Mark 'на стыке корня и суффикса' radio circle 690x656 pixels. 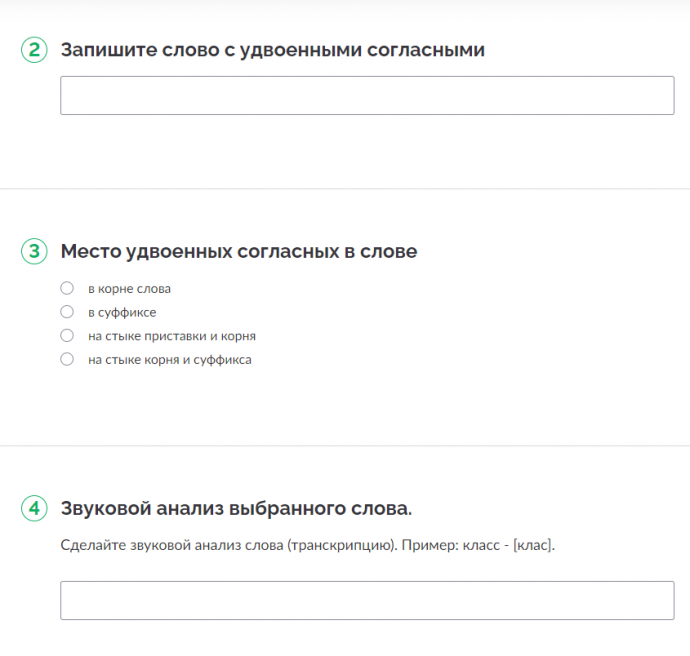pos(67,359)
